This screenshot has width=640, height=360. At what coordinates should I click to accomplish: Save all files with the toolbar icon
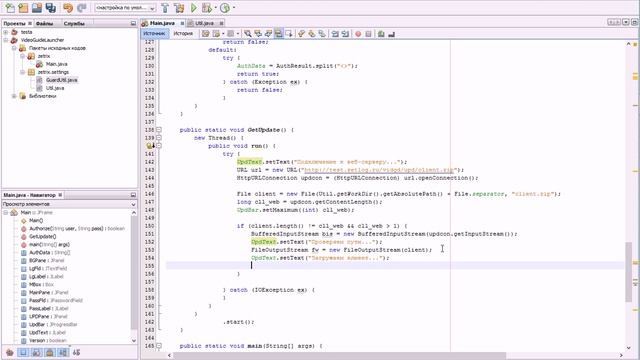point(51,7)
